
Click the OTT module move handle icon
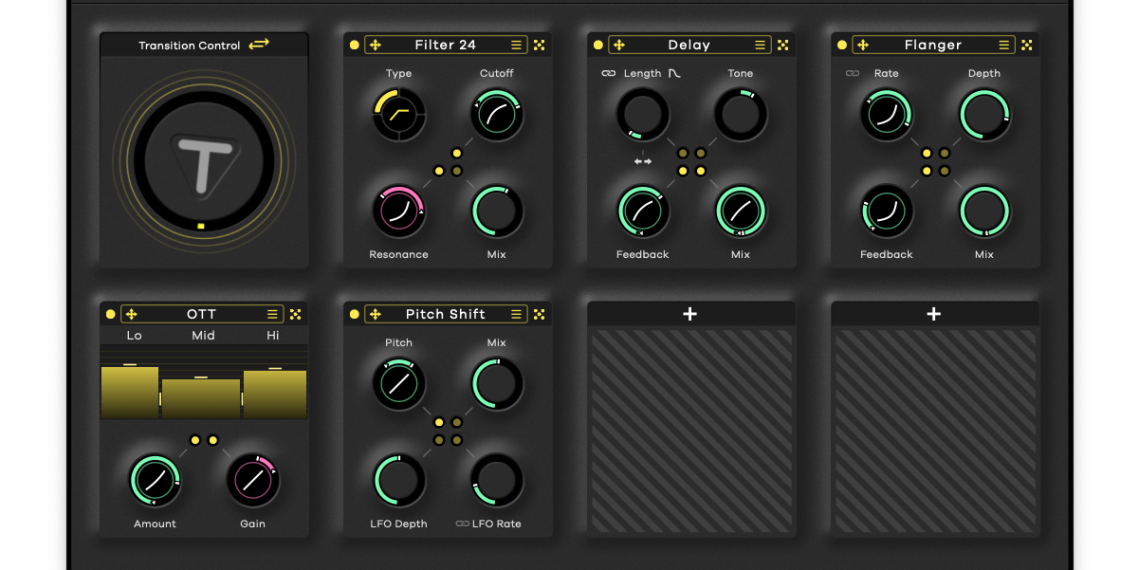pyautogui.click(x=131, y=314)
